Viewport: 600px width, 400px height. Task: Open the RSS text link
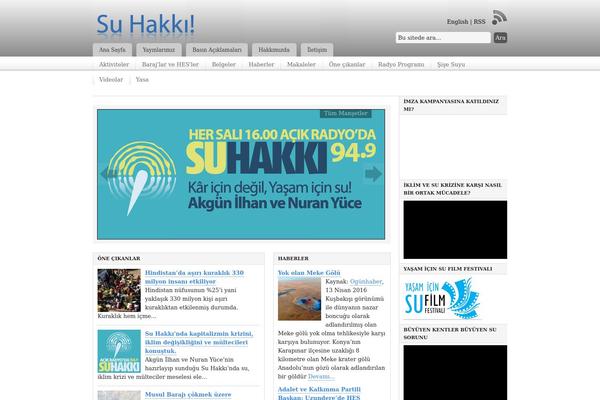479,22
